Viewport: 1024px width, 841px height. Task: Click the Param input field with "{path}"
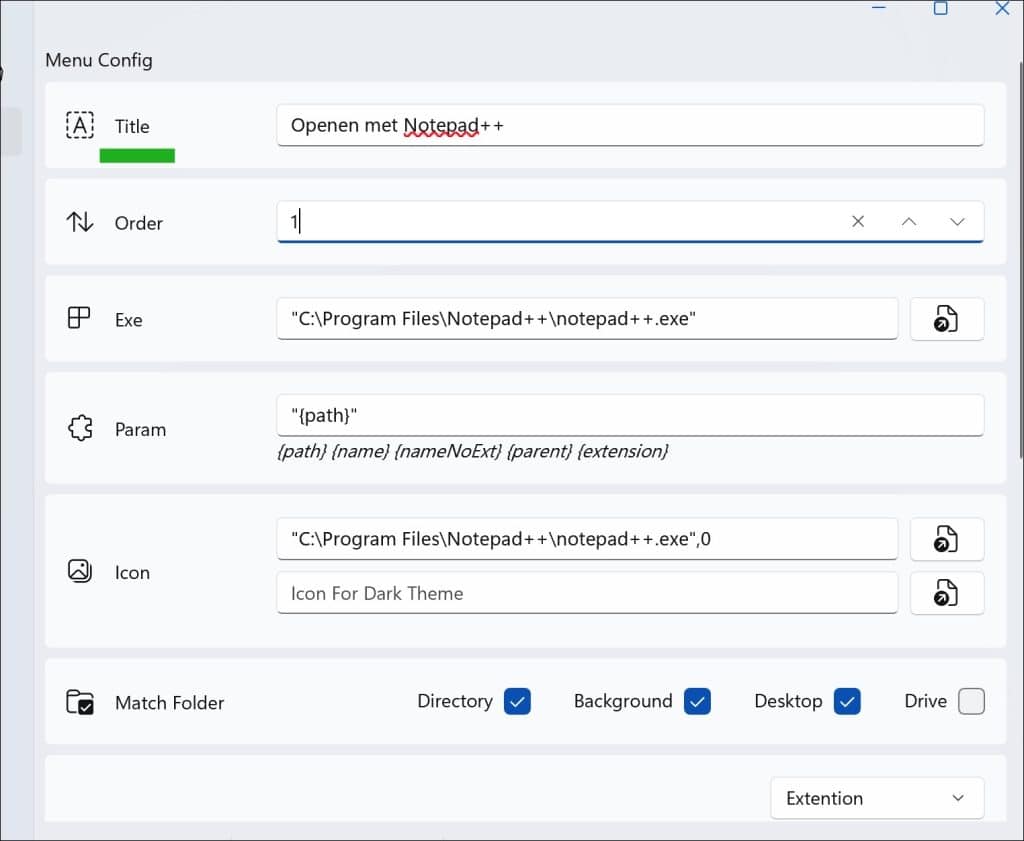630,415
